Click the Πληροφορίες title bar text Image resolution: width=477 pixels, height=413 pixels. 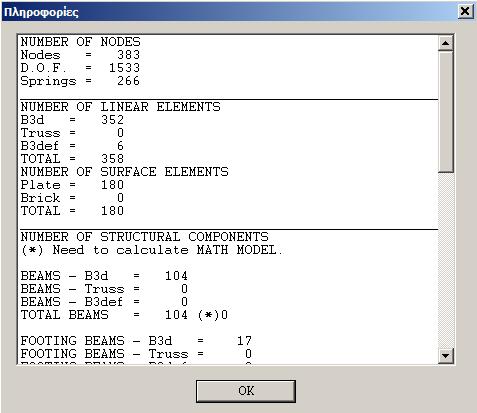coord(41,12)
